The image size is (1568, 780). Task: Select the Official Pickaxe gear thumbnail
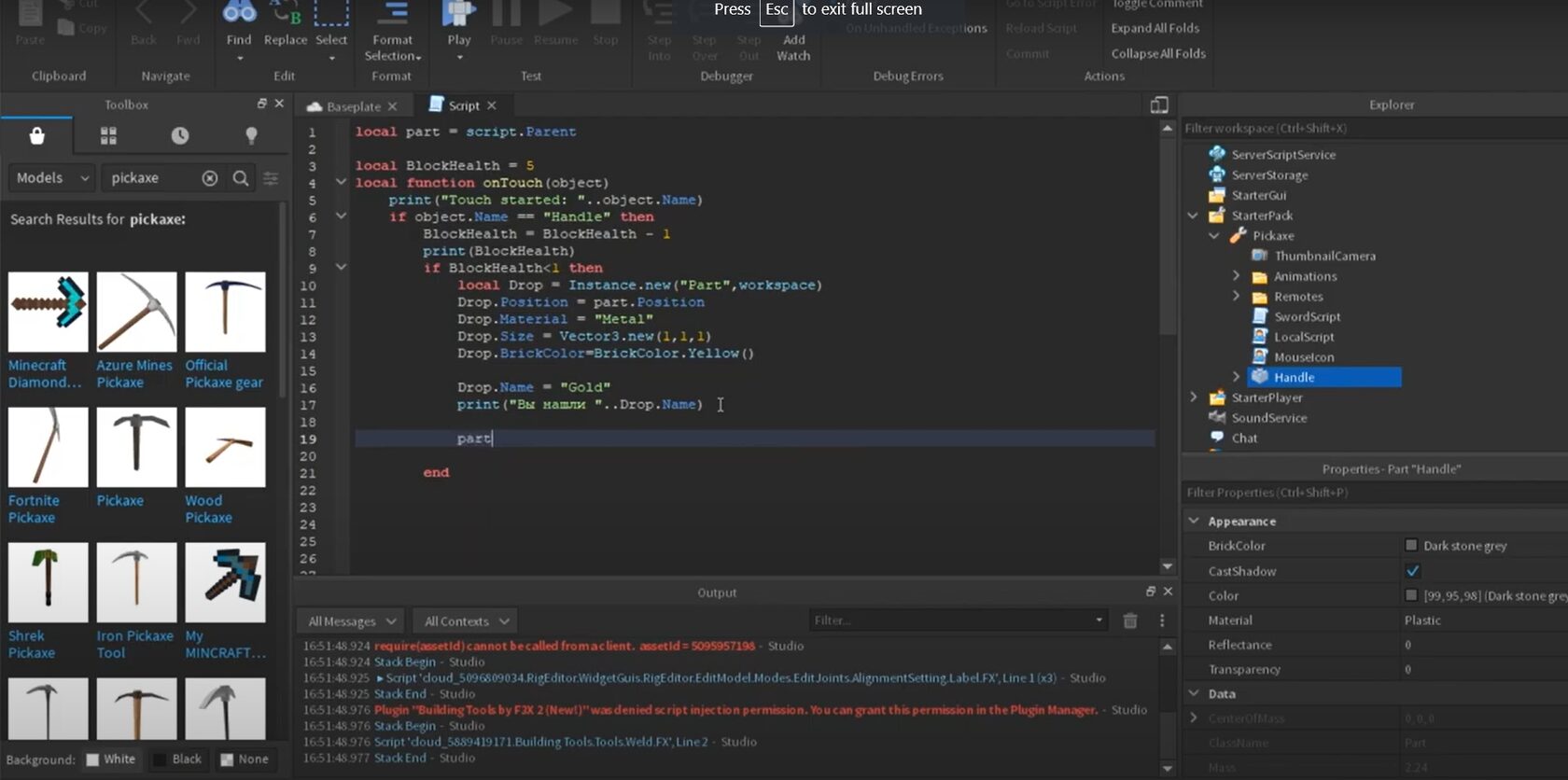tap(225, 312)
